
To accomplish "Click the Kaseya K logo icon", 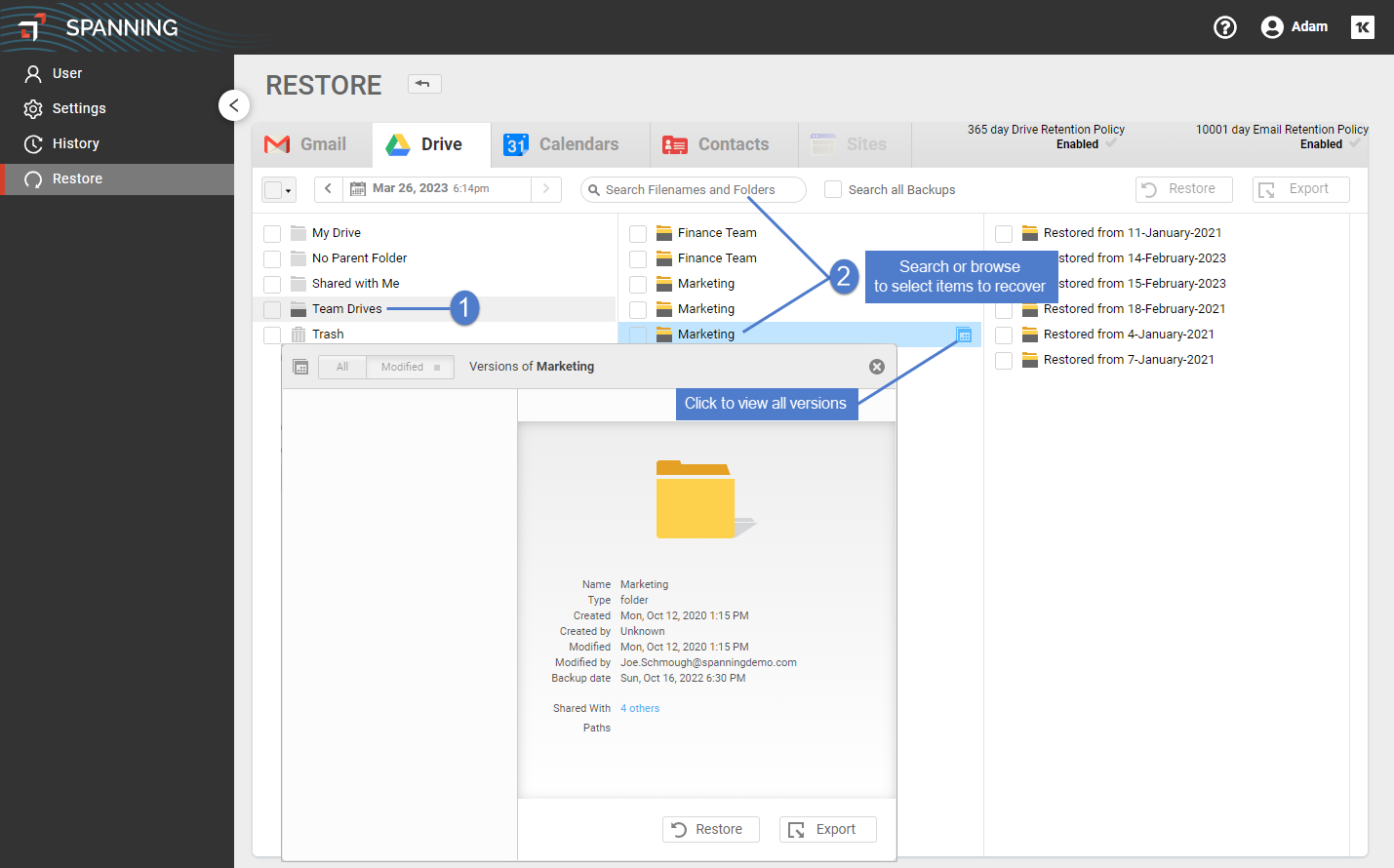I will coord(1363,27).
